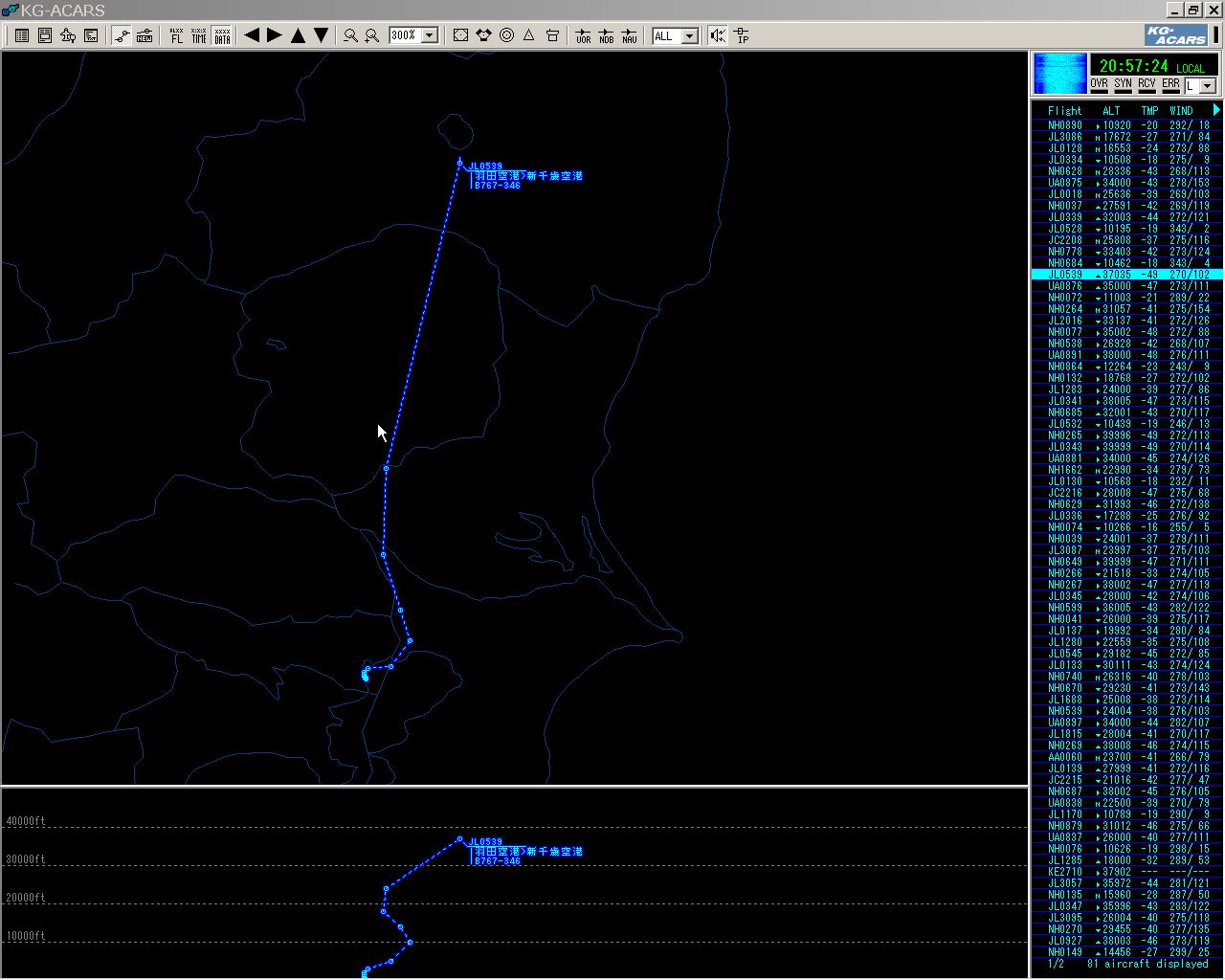Pan the map left with arrow

click(252, 35)
